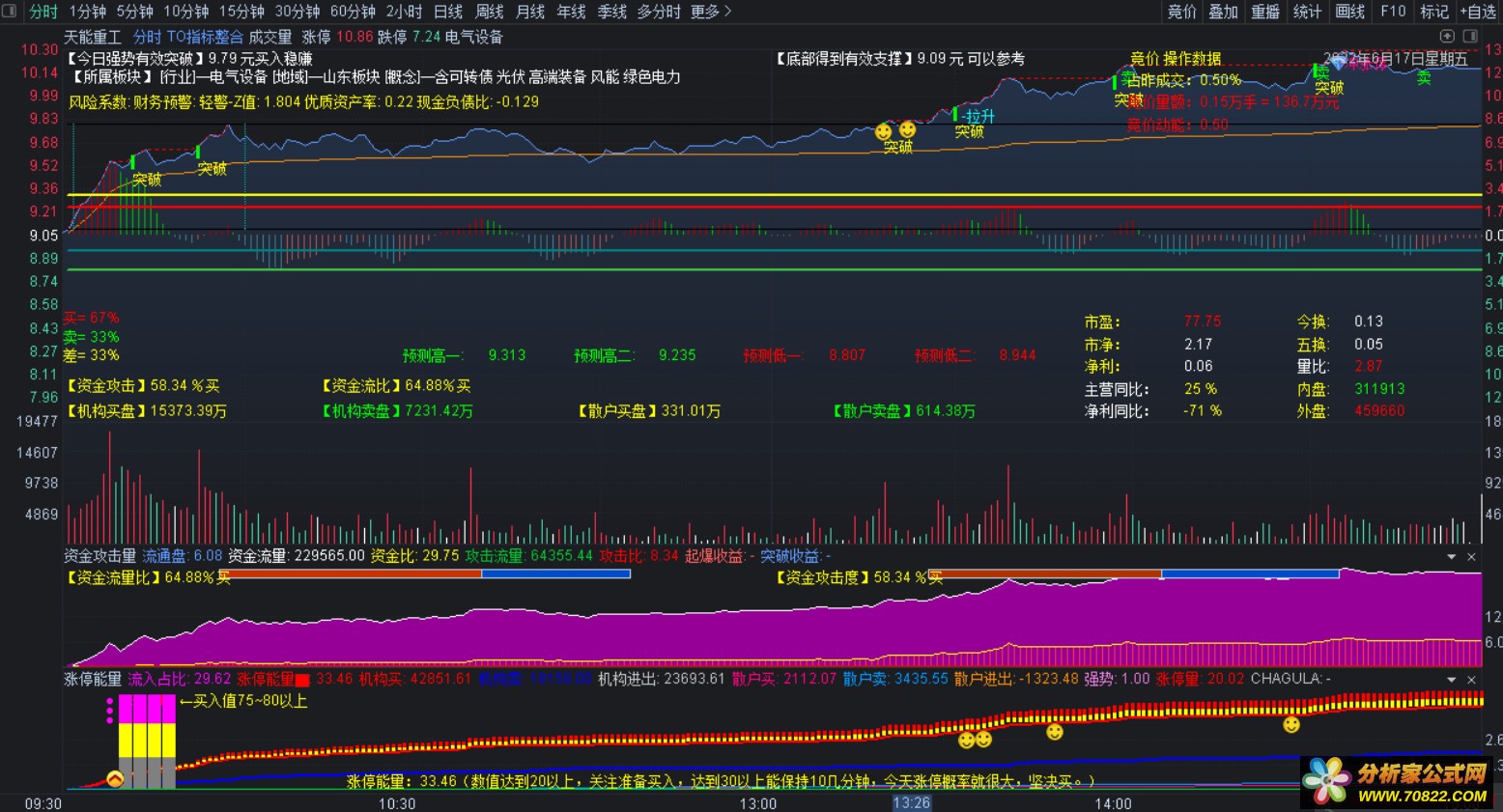Click the diamond marker icon near the date

pyautogui.click(x=1339, y=64)
